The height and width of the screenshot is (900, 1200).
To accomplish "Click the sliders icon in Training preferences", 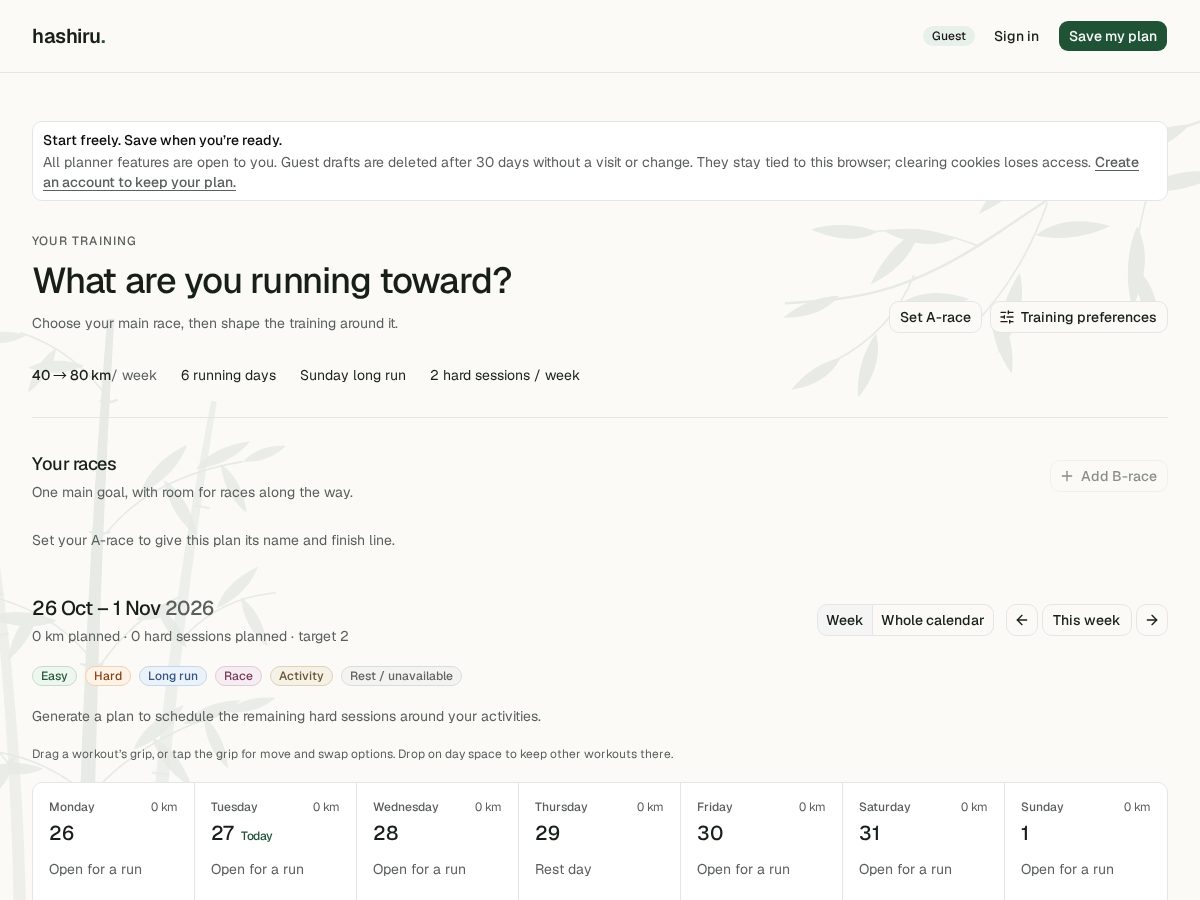I will 1007,317.
